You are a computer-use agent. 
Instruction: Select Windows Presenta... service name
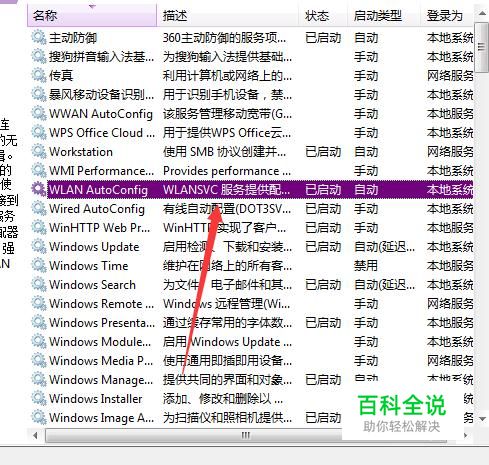[x=102, y=323]
